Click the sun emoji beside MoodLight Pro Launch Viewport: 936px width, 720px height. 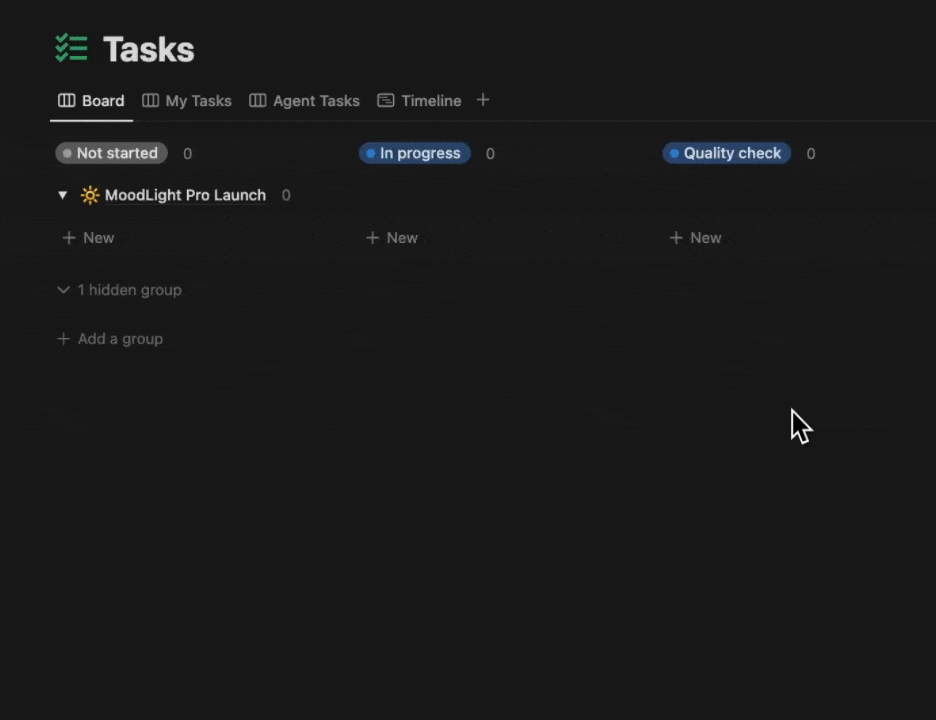[x=90, y=195]
